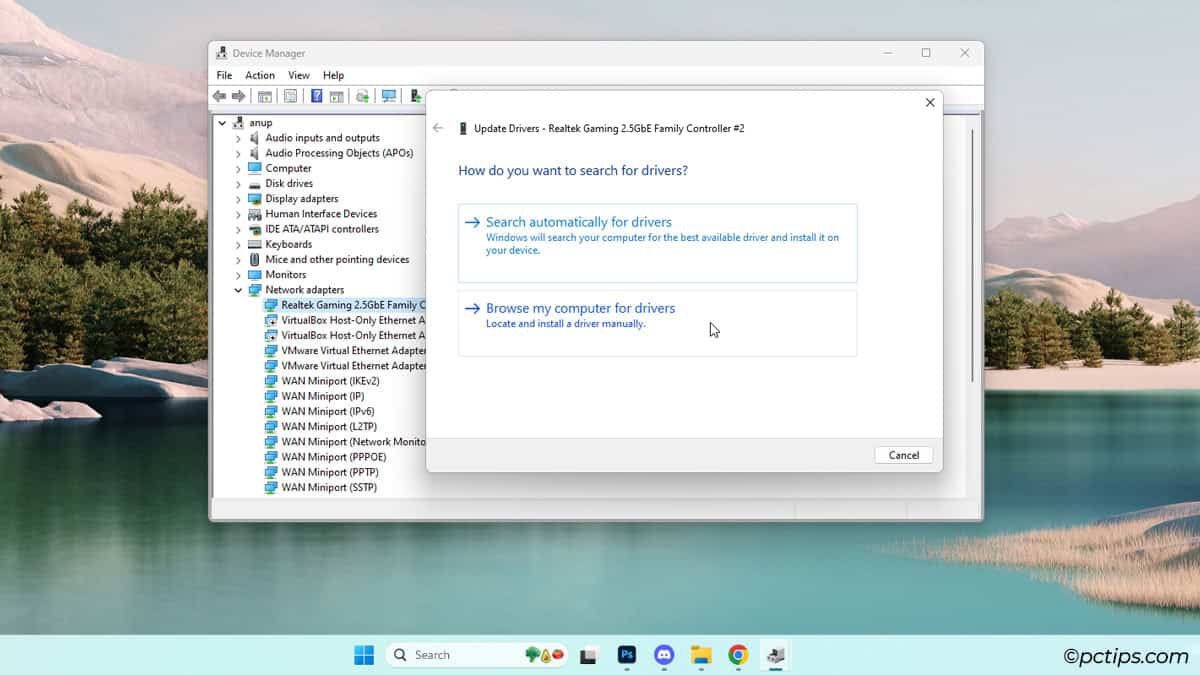
Task: Open Photoshop from the taskbar
Action: (627, 655)
